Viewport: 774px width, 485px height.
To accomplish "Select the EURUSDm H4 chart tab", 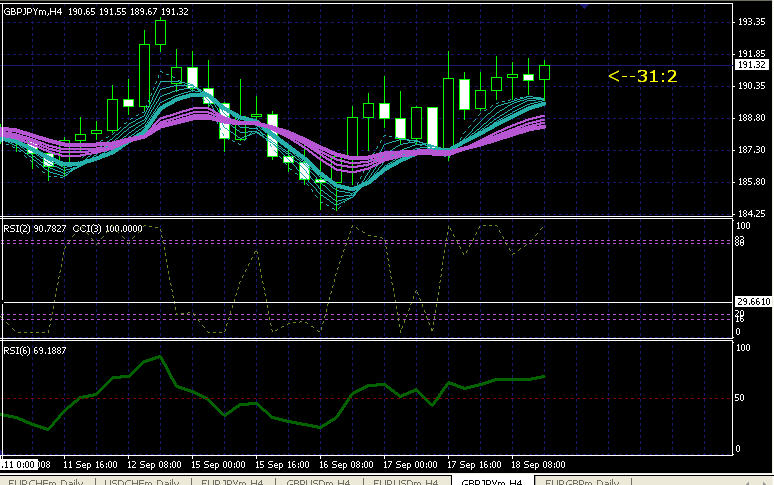I will (407, 481).
